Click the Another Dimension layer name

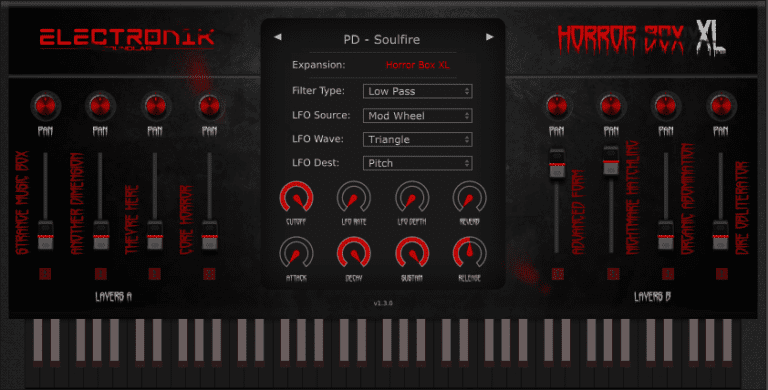(77, 204)
